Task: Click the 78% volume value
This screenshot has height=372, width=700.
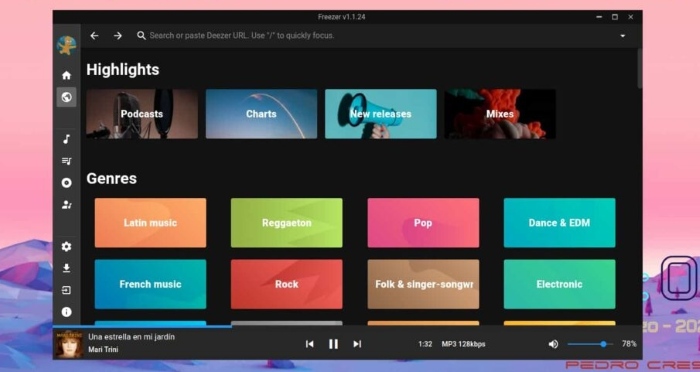Action: 629,344
